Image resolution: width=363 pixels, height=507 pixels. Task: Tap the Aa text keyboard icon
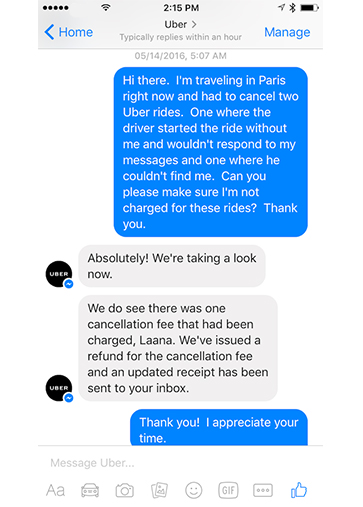55,490
